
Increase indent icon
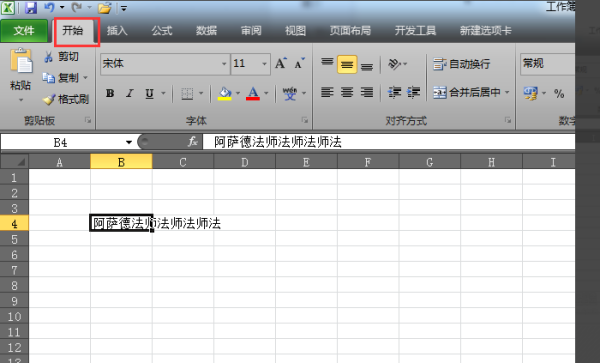tap(413, 93)
